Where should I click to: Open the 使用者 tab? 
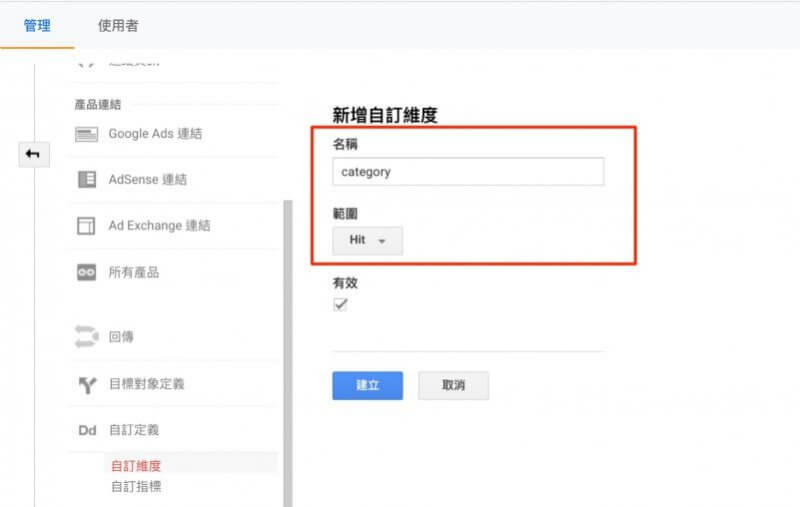pos(118,26)
